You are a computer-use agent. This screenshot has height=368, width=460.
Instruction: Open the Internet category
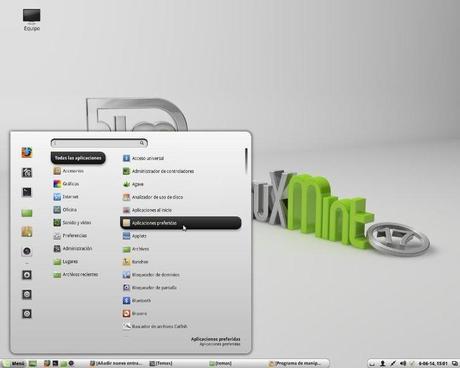(x=66, y=197)
